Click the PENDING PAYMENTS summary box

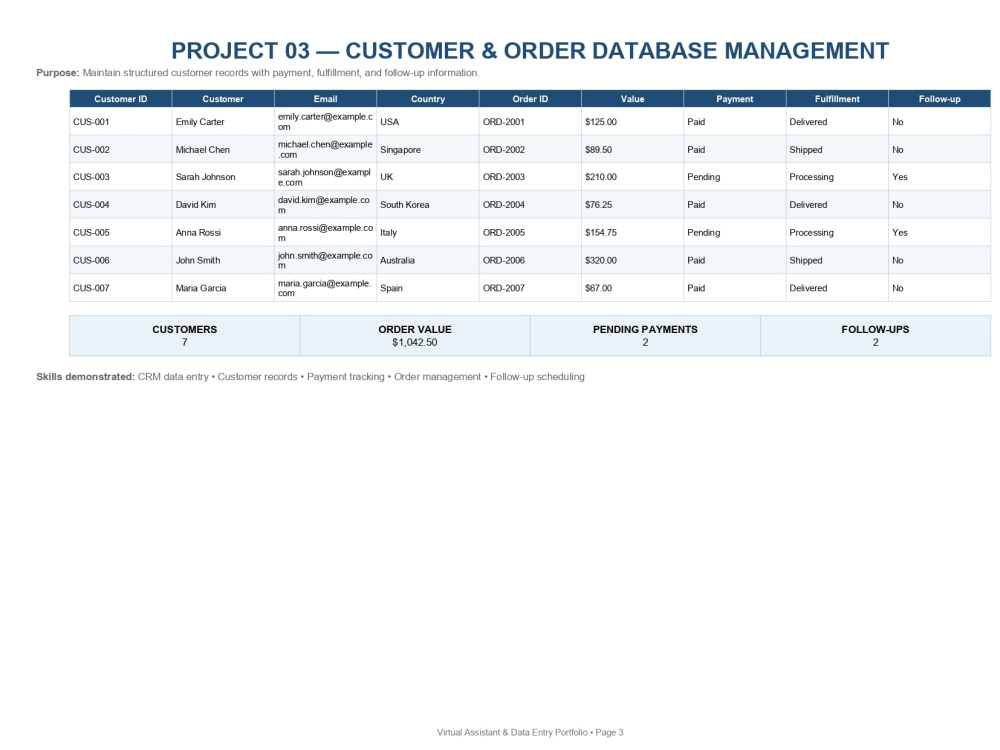point(645,335)
